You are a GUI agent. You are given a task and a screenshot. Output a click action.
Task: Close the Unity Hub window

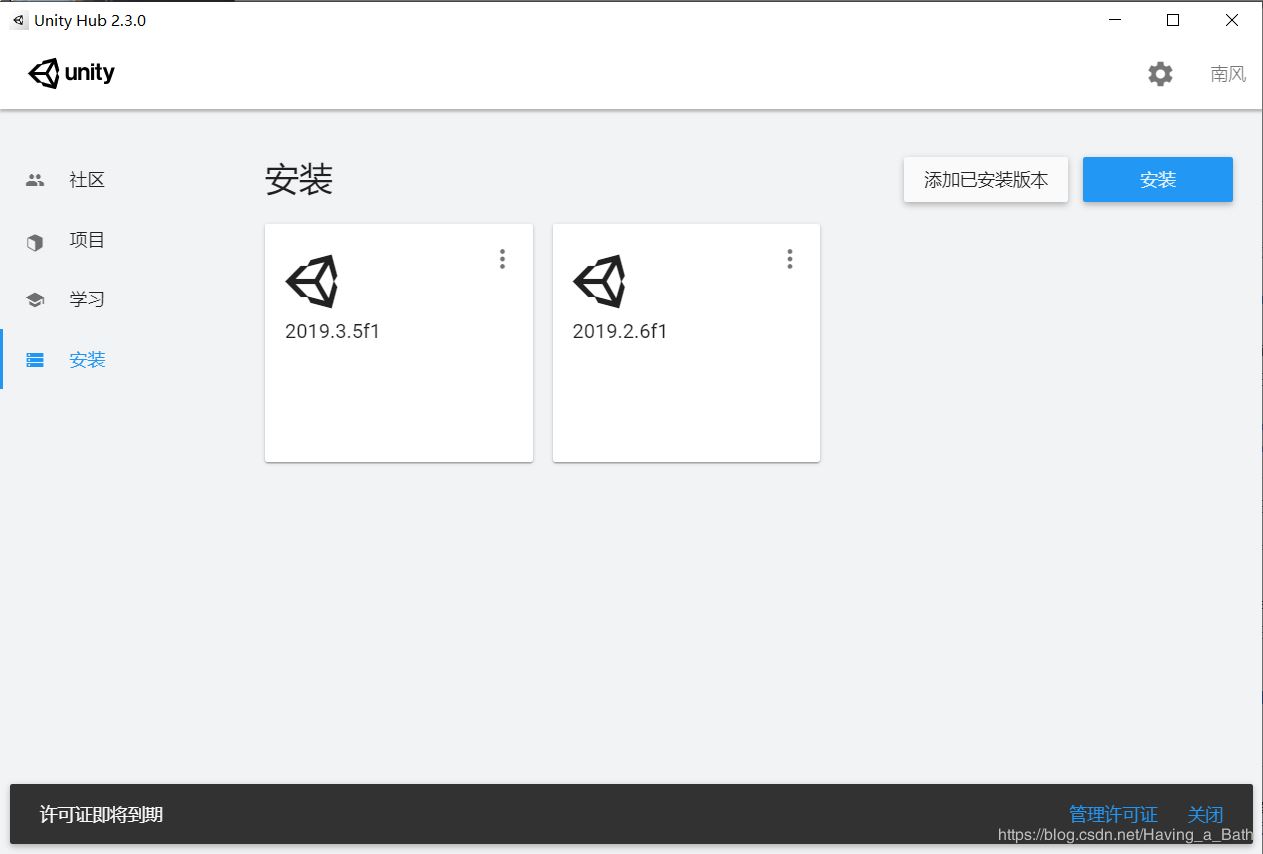pos(1232,20)
